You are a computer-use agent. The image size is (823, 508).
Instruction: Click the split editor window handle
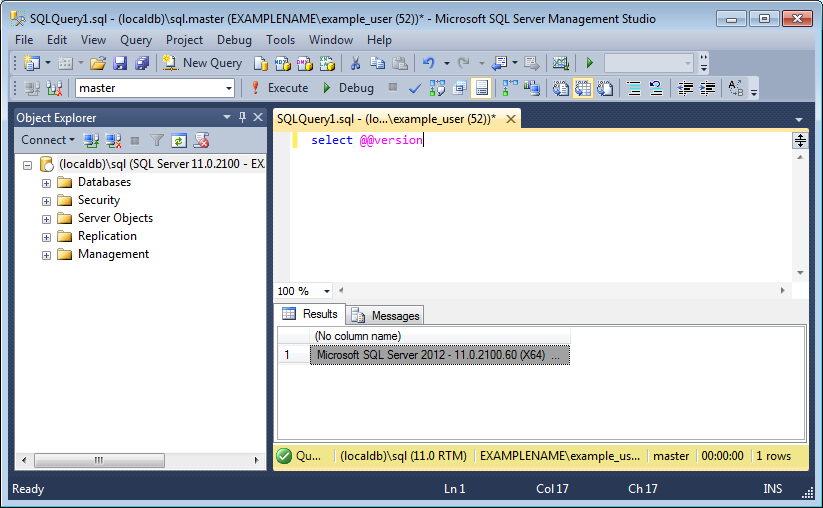click(800, 140)
